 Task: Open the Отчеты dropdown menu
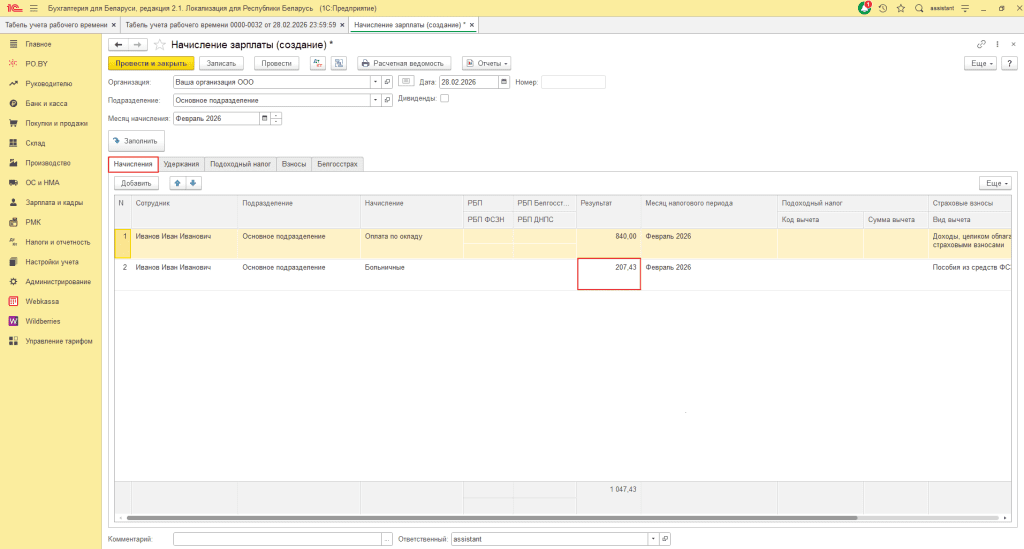(487, 63)
